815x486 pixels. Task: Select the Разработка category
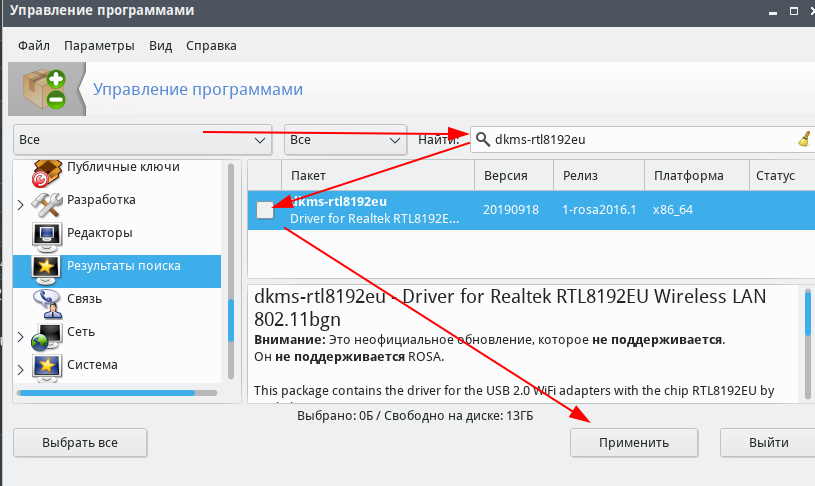click(x=101, y=200)
